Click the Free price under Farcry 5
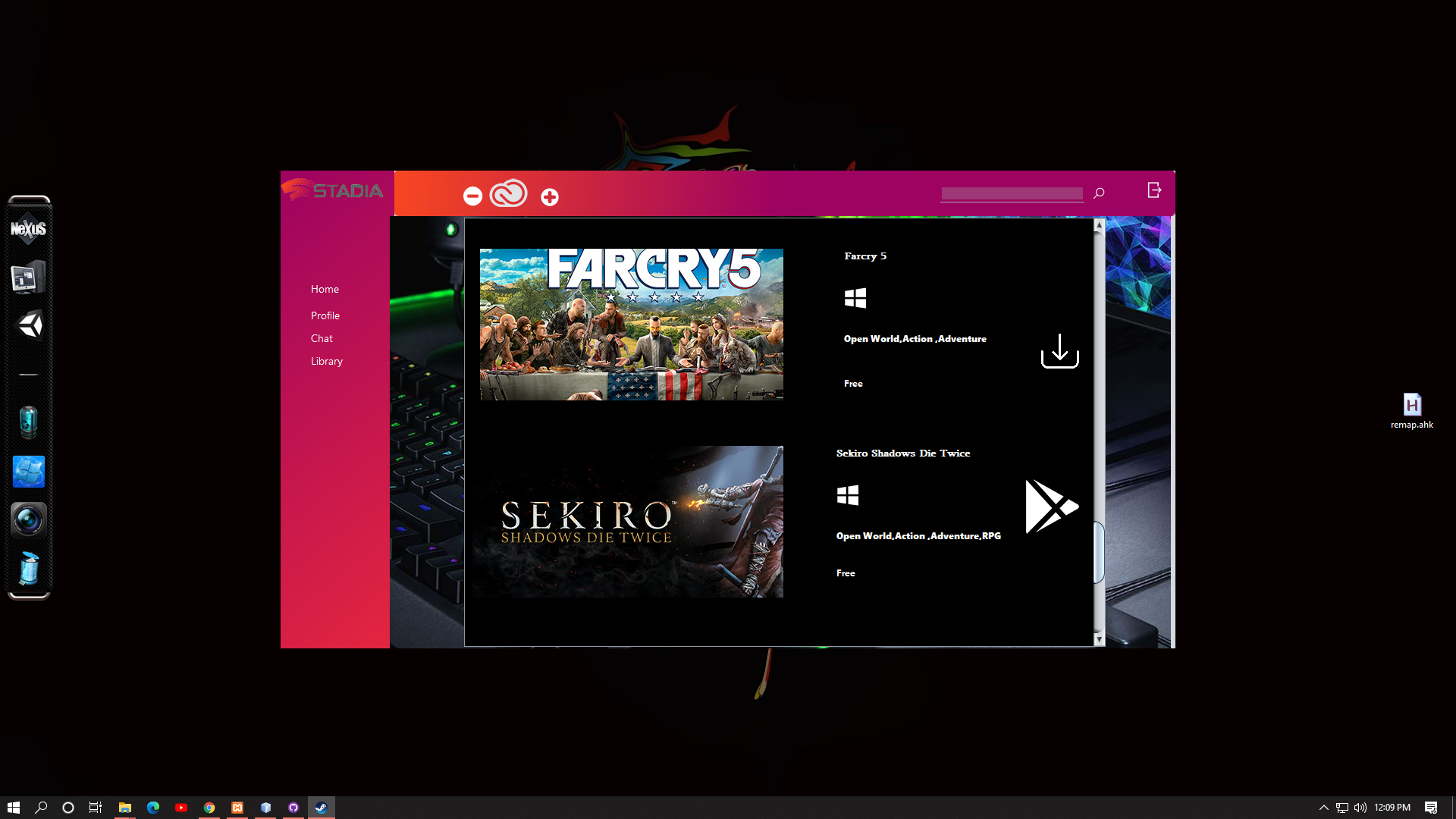Screen dimensions: 1456x819 853,384
